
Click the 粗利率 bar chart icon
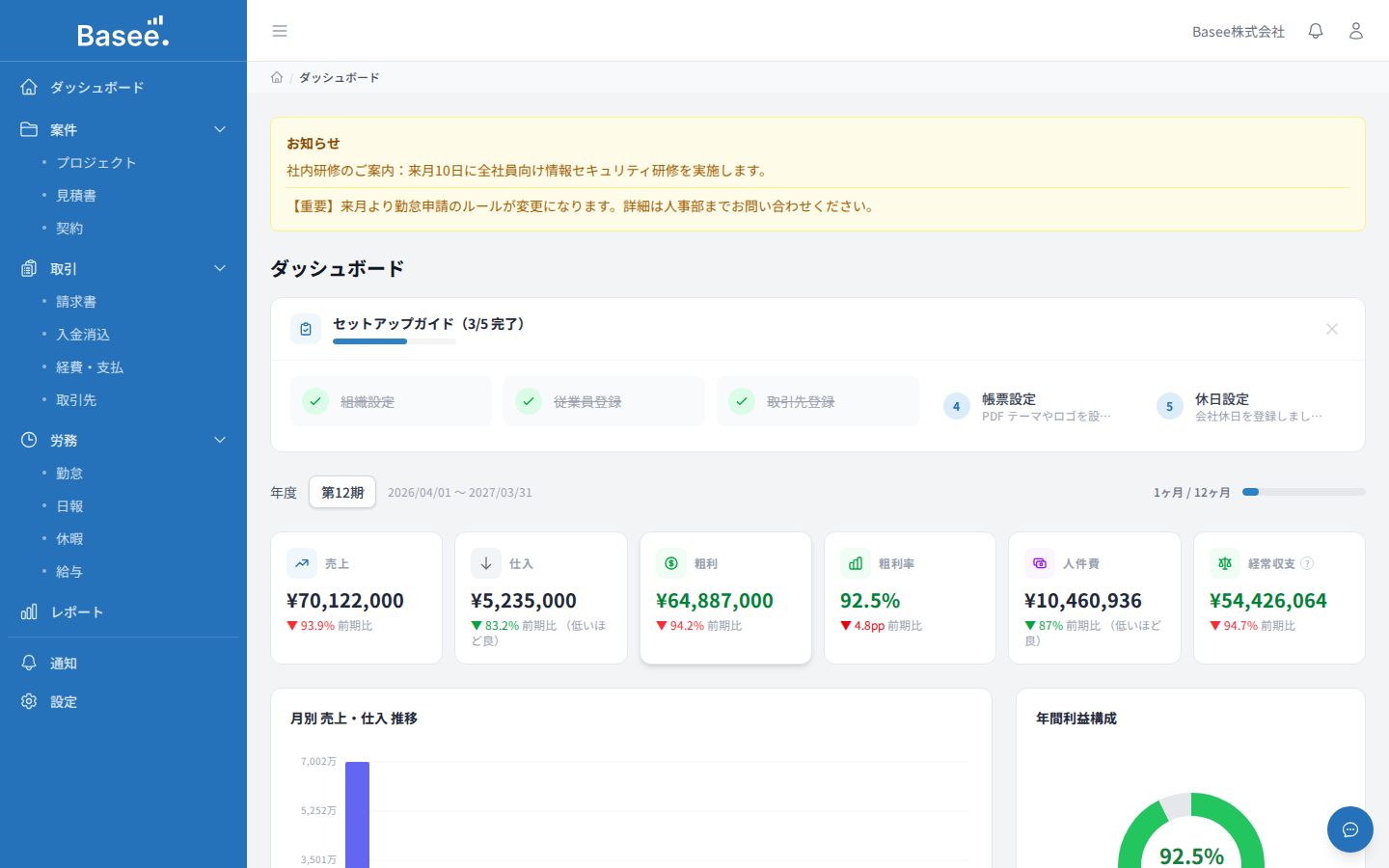[856, 563]
